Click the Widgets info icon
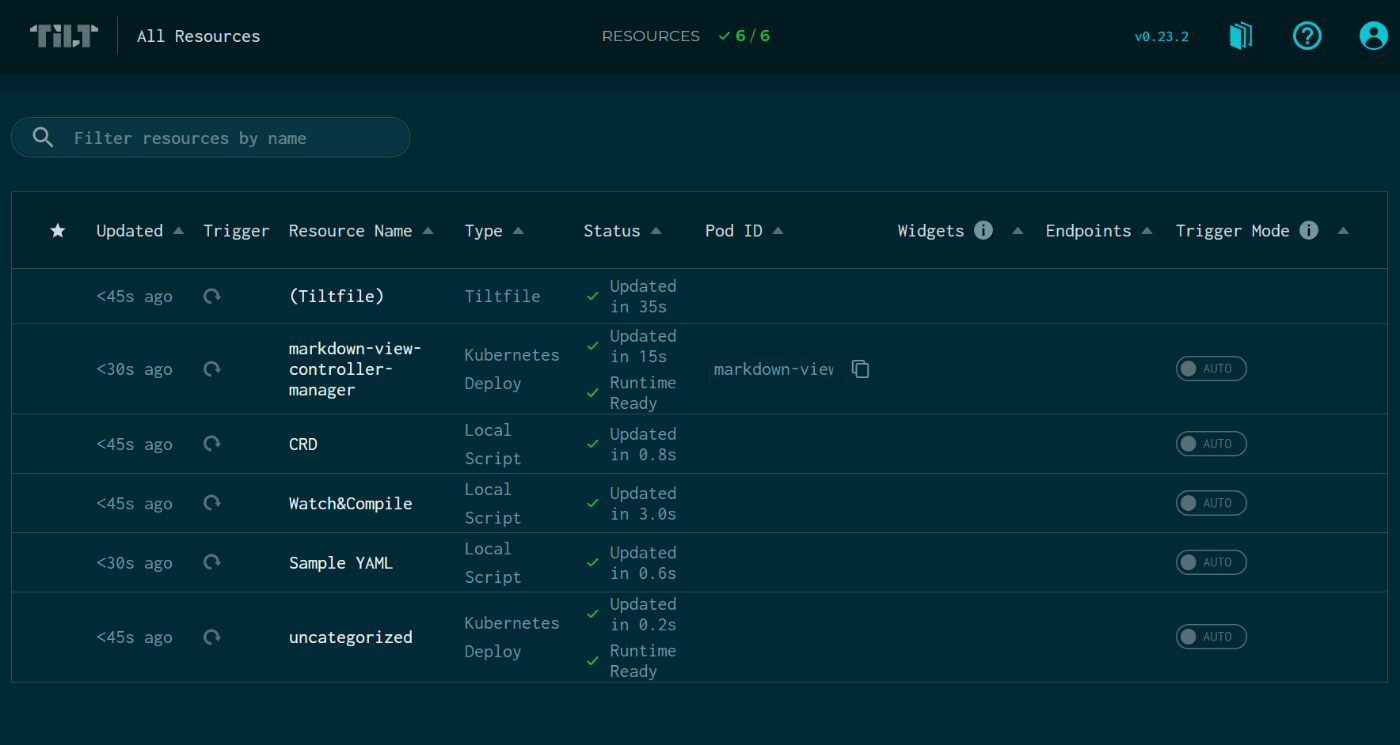Image resolution: width=1400 pixels, height=745 pixels. (x=984, y=231)
